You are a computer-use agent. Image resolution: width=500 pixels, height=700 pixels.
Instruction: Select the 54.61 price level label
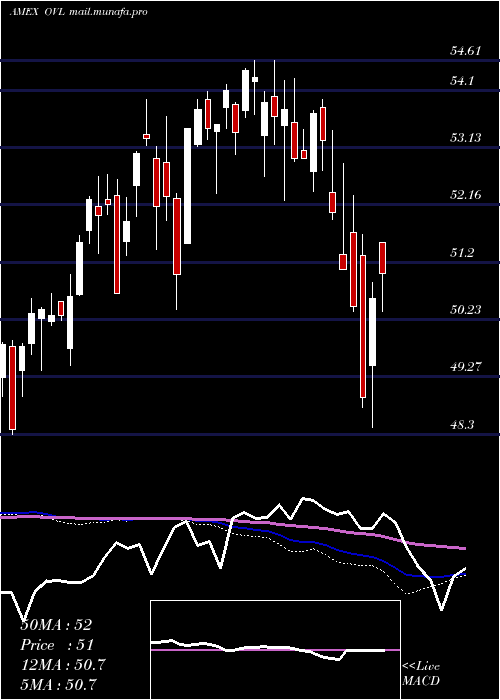[x=466, y=50]
